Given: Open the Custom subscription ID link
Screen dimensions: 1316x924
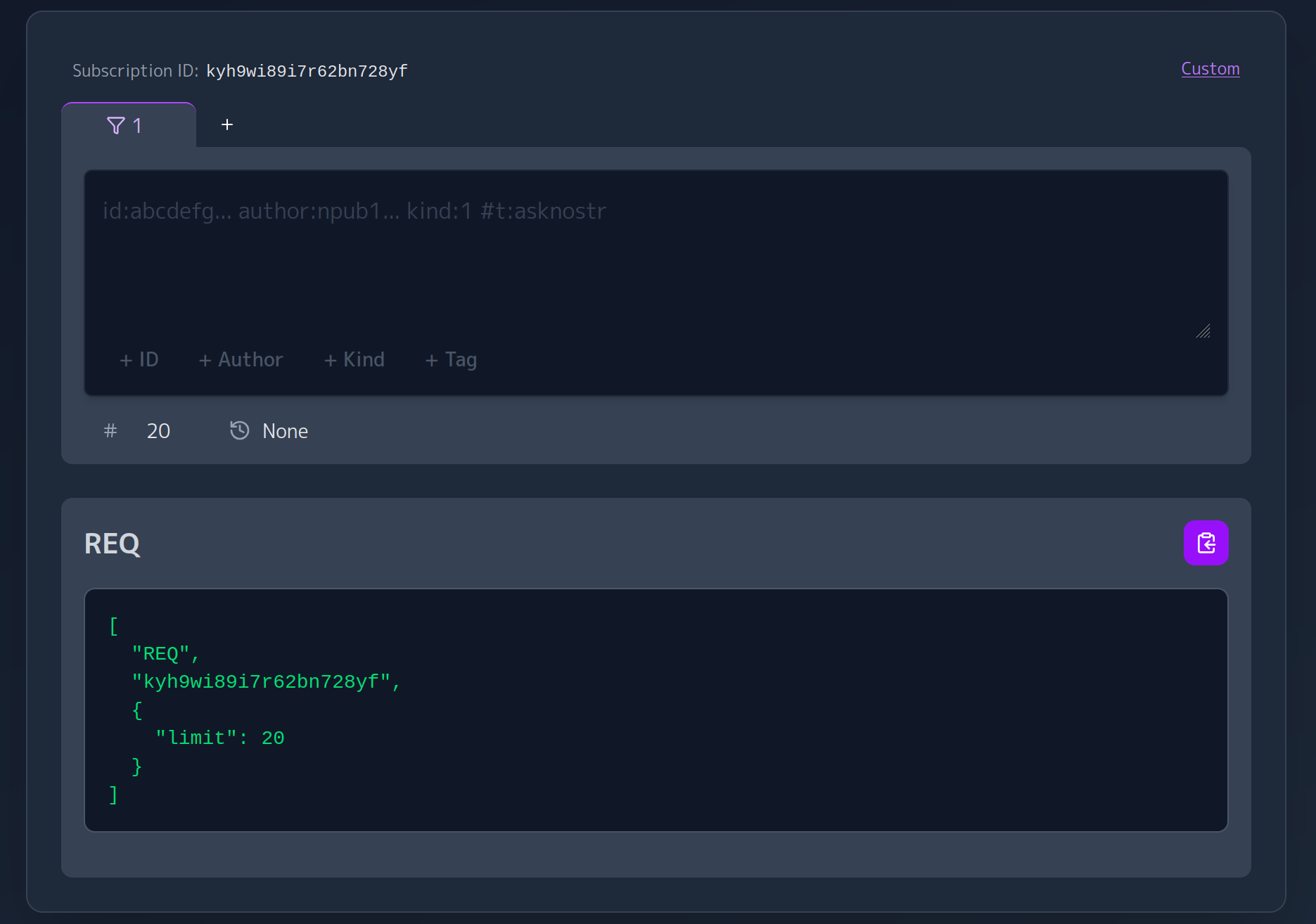Looking at the screenshot, I should (x=1210, y=69).
